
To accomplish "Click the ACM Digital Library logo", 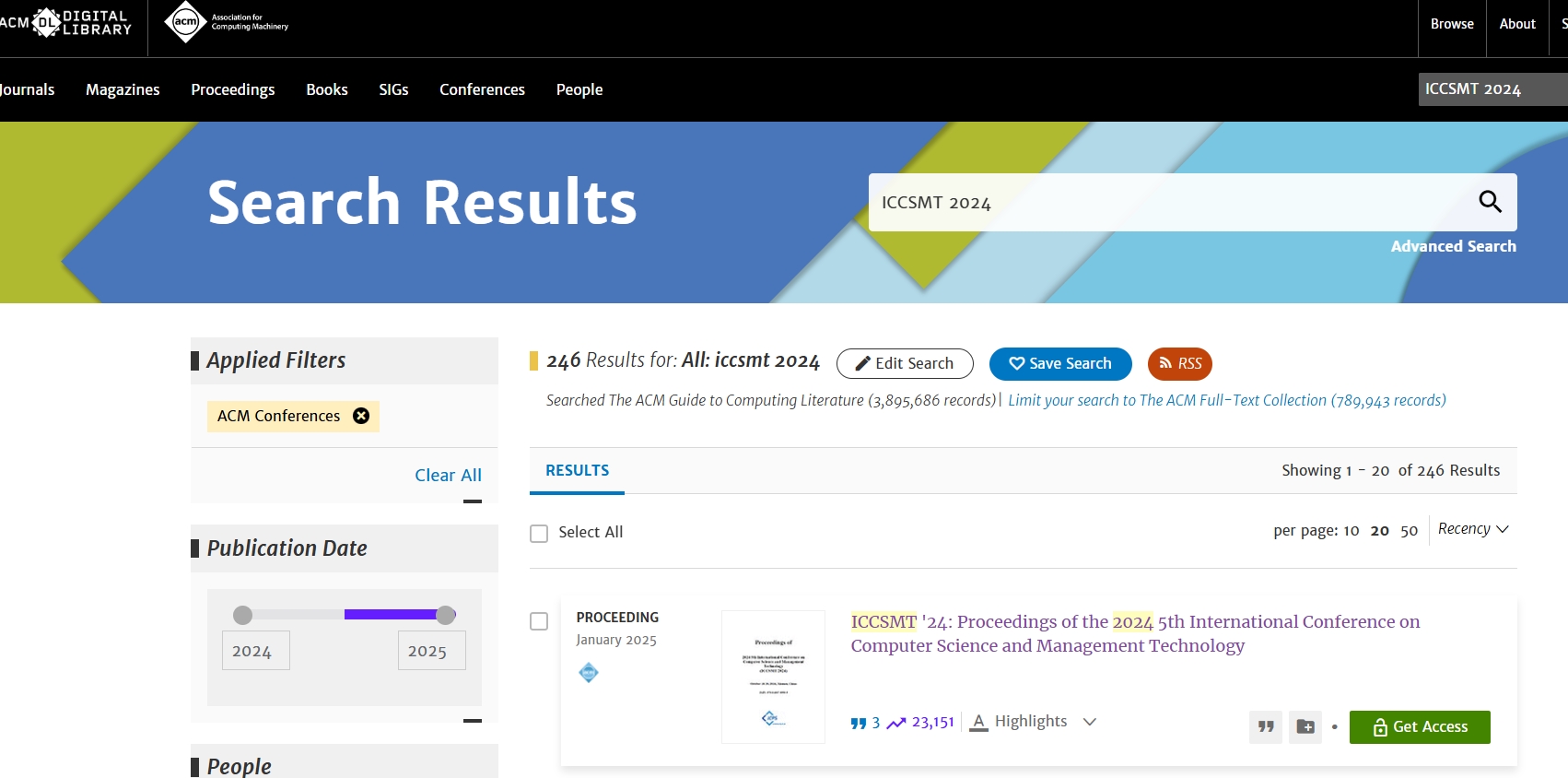I will click(66, 22).
